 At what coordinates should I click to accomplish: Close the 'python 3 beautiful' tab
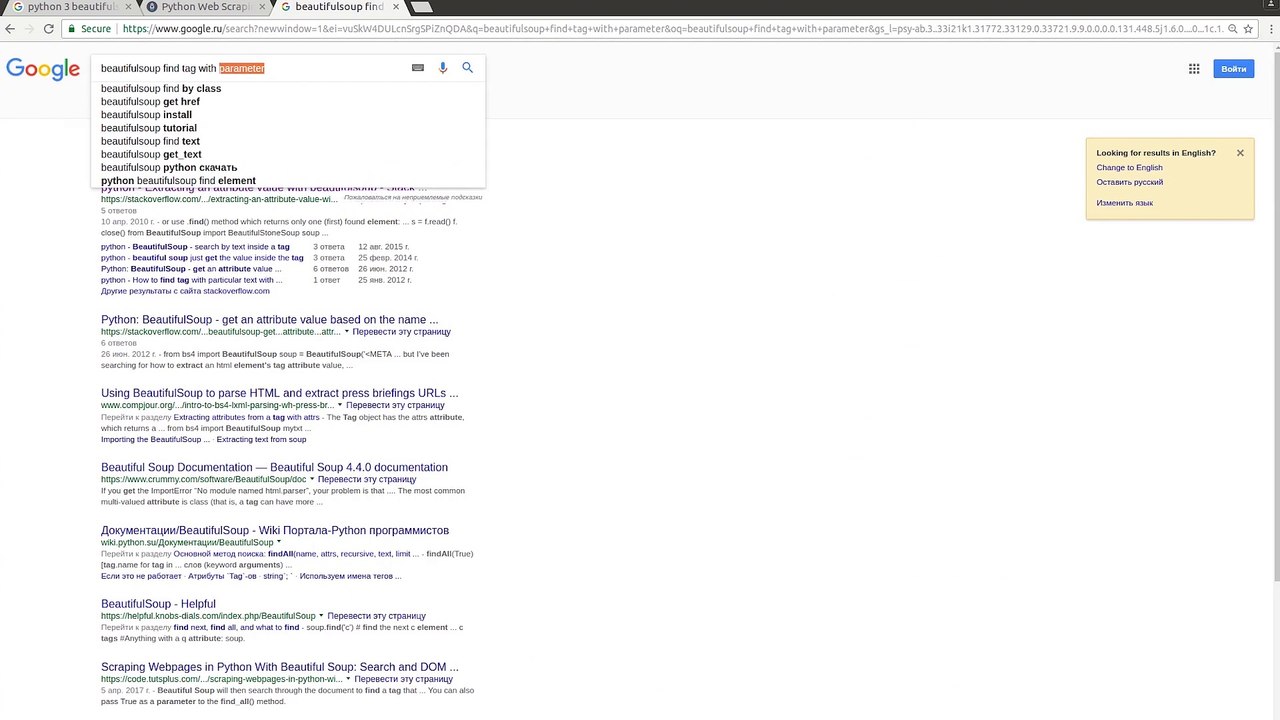[x=126, y=7]
